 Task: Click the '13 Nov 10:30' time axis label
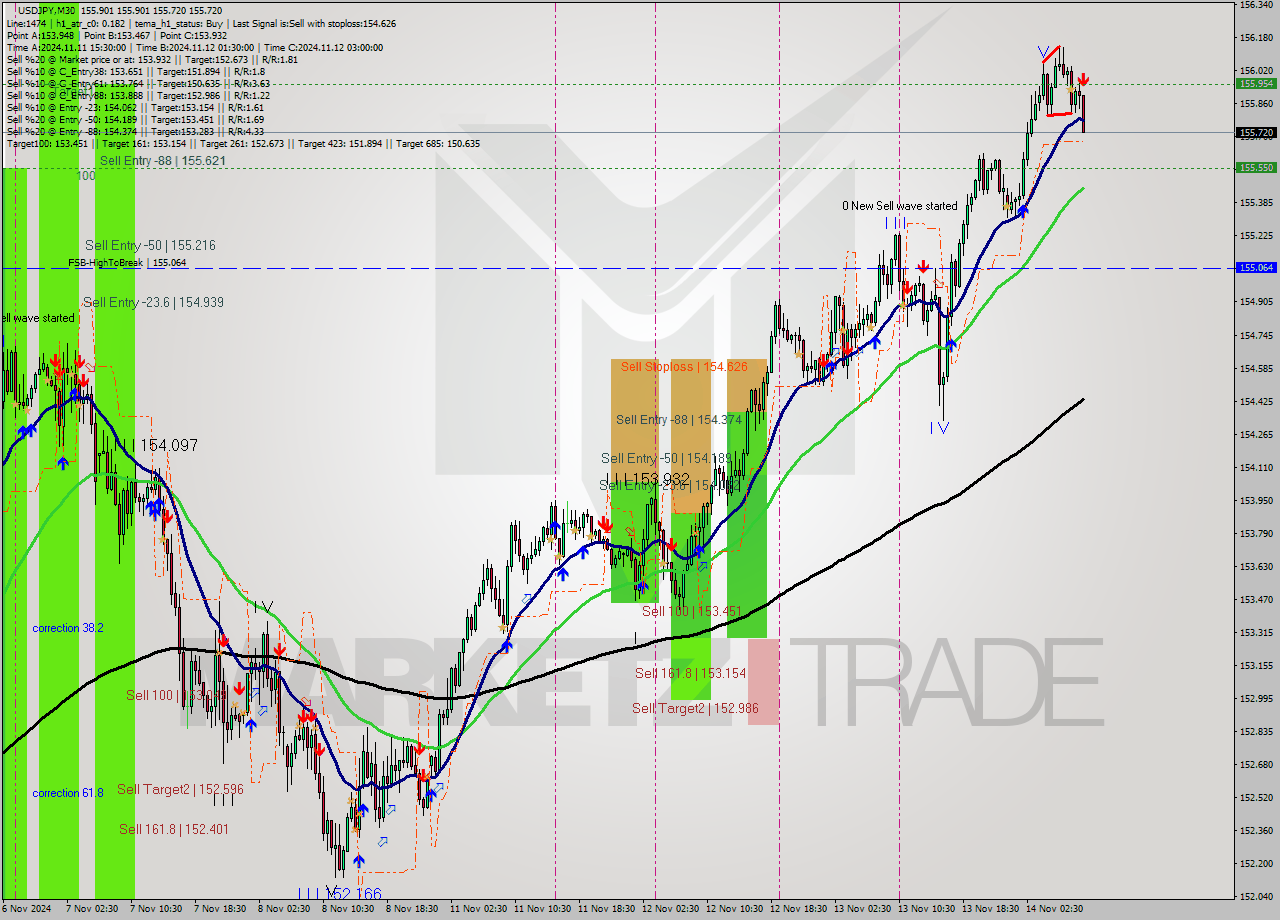(x=926, y=909)
